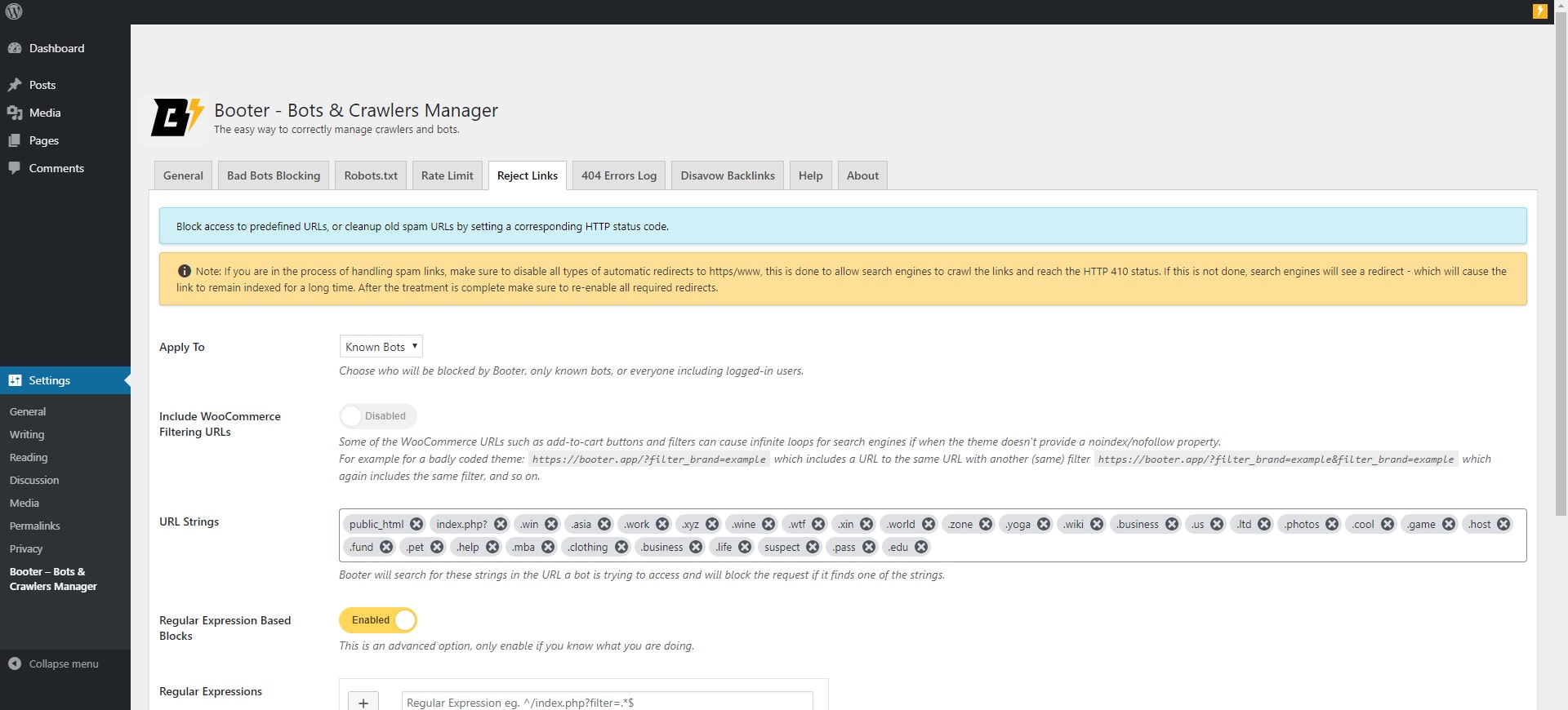
Task: Open the About tab
Action: 862,175
